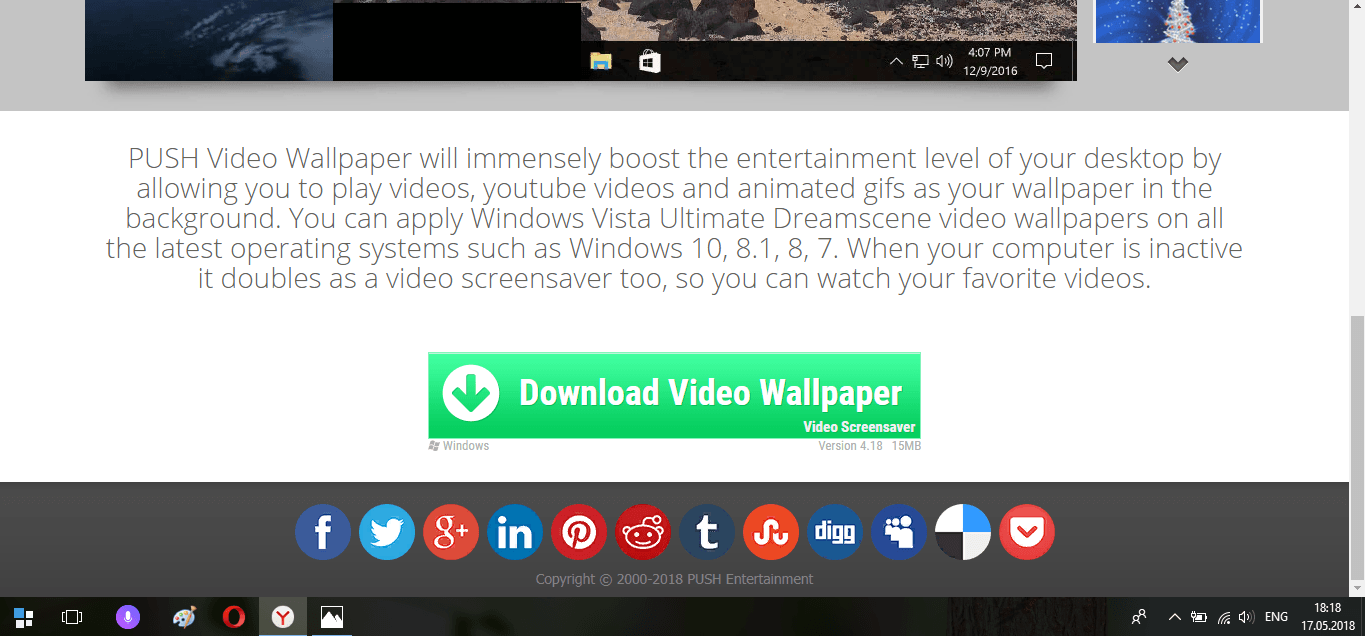Viewport: 1365px width, 636px height.
Task: Open the Photos app from taskbar
Action: (332, 617)
